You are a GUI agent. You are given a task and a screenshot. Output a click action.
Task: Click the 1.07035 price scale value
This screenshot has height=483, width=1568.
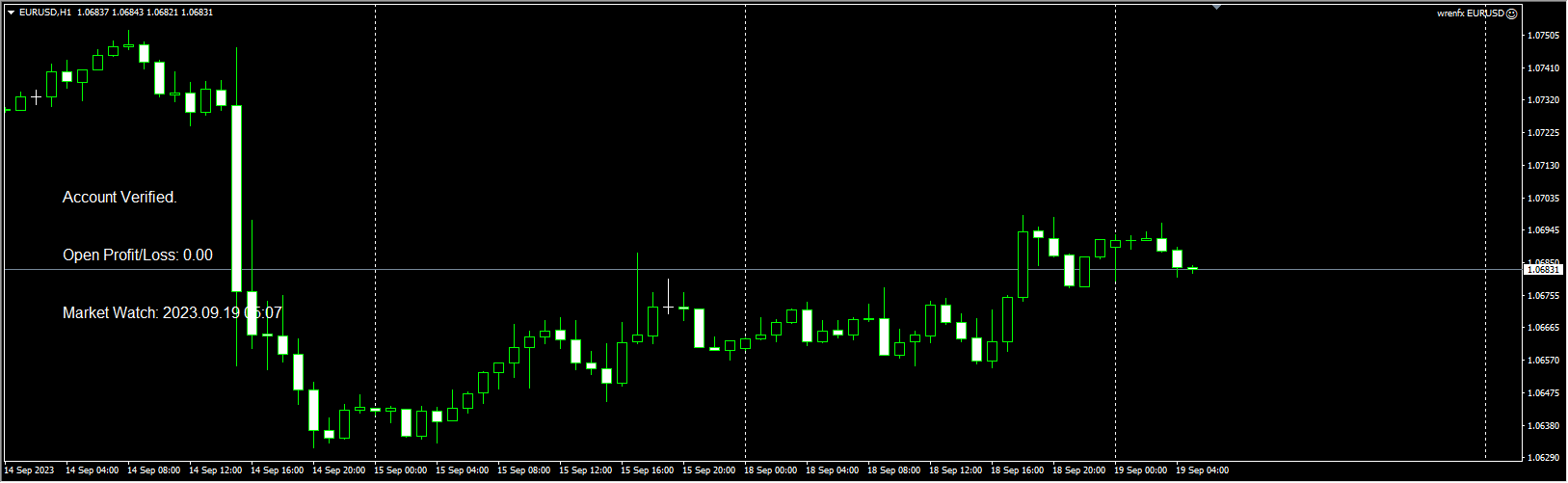1544,199
